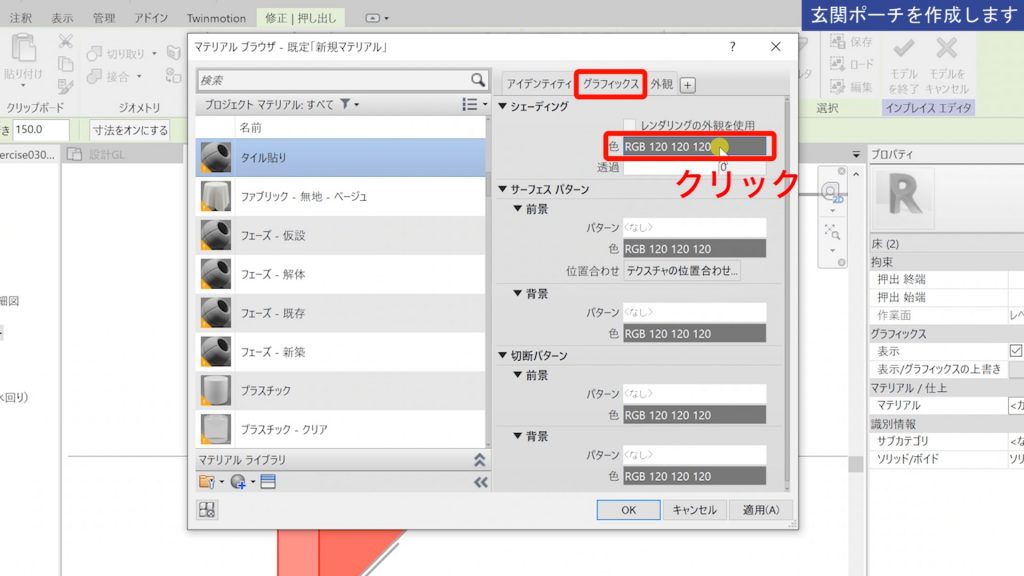Open the material library panel view icon
Image resolution: width=1024 pixels, height=576 pixels.
coord(267,481)
